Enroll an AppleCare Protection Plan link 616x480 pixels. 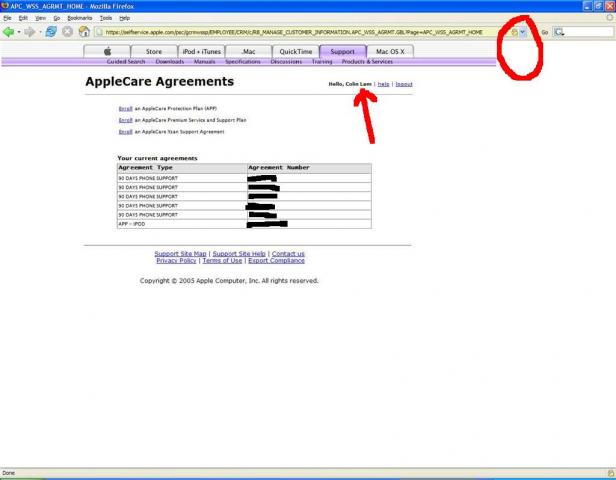tap(125, 108)
